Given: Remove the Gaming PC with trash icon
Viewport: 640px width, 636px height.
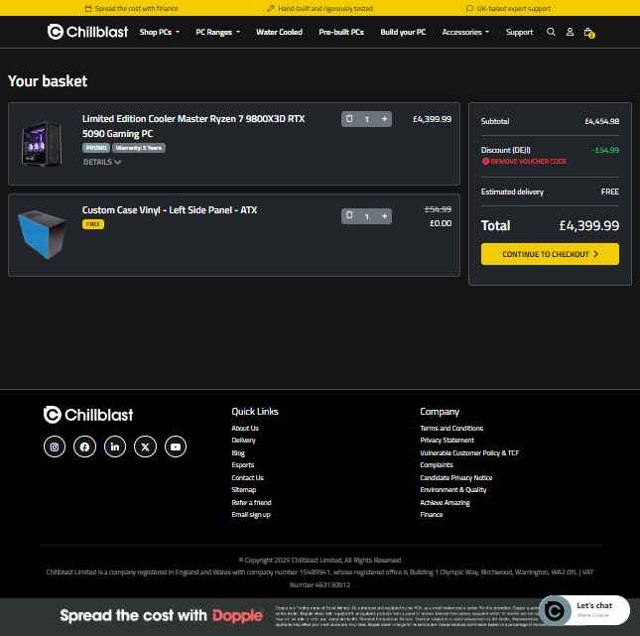Looking at the screenshot, I should [349, 119].
